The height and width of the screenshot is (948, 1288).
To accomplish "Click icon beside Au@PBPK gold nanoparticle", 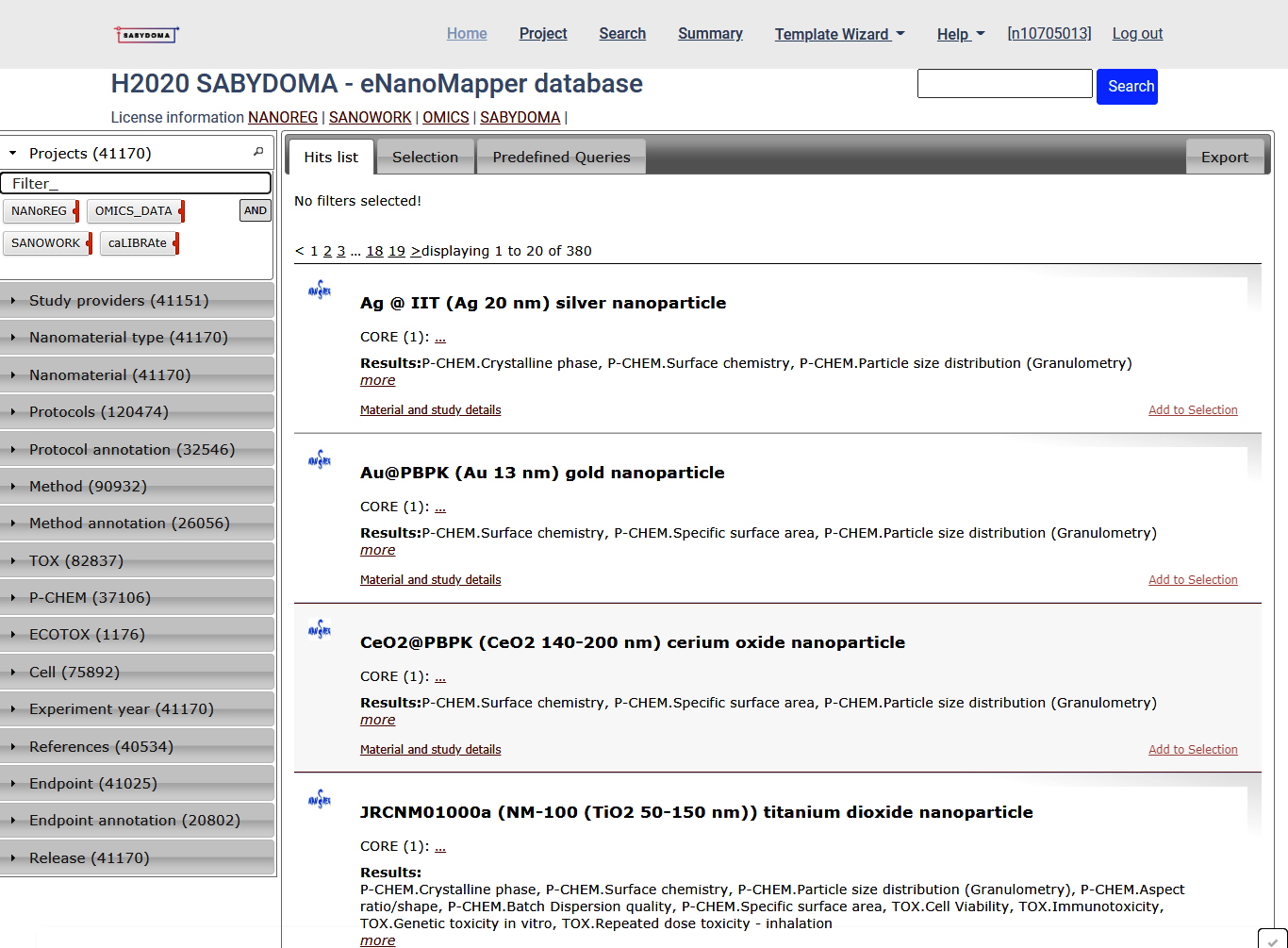I will pos(320,459).
